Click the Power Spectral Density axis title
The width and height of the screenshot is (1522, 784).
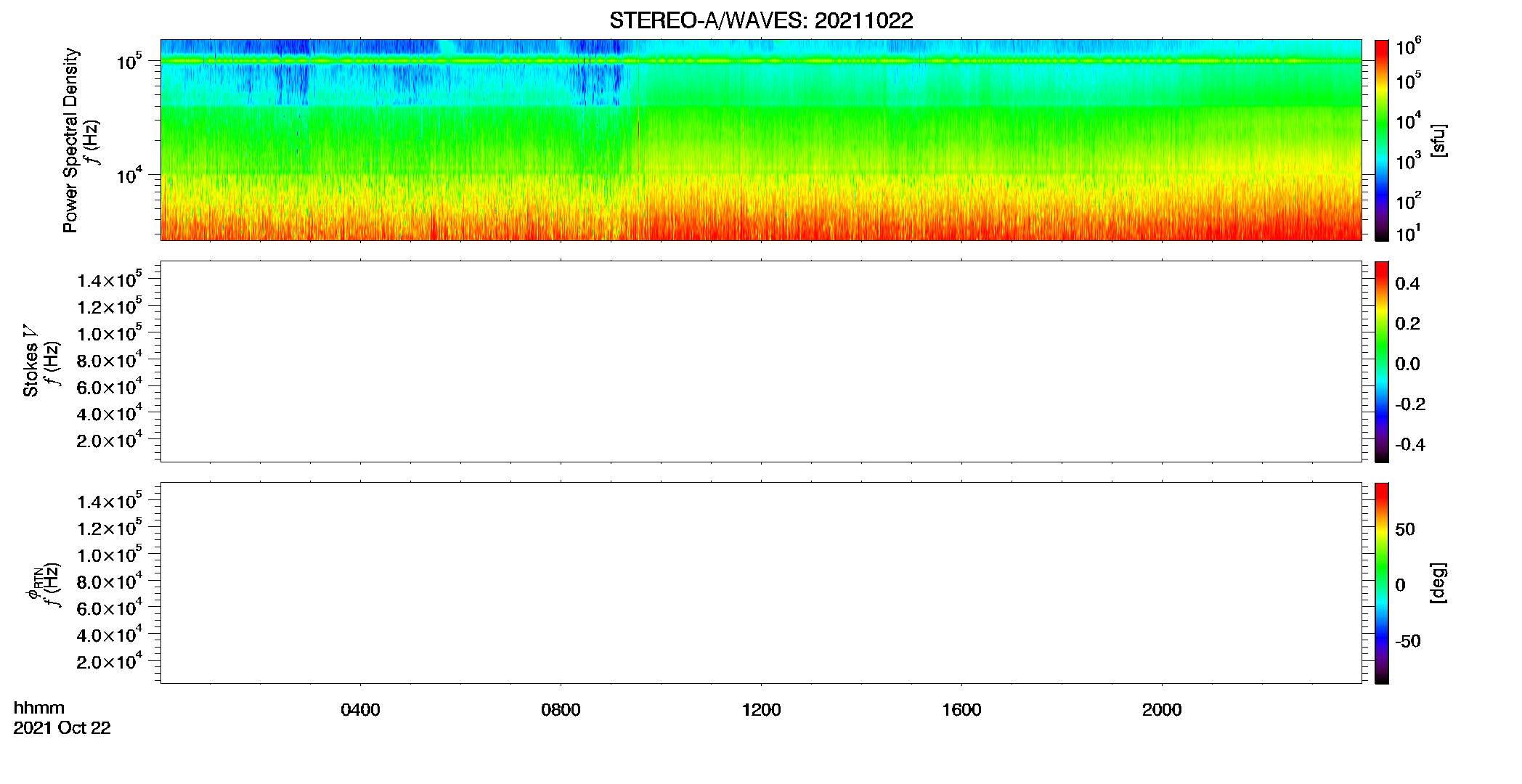coord(70,140)
